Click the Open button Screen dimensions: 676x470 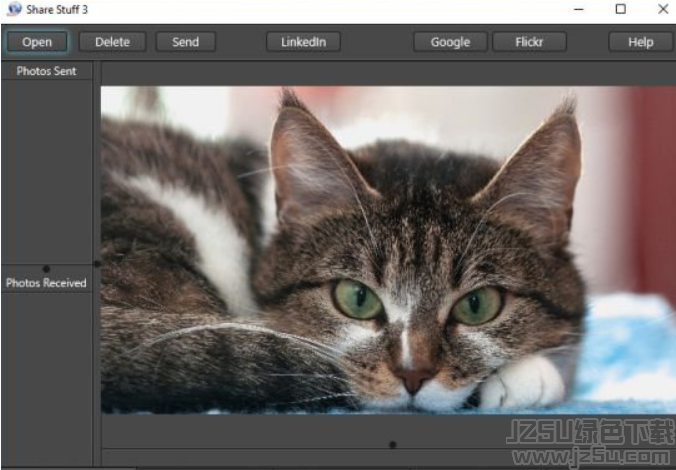coord(37,42)
